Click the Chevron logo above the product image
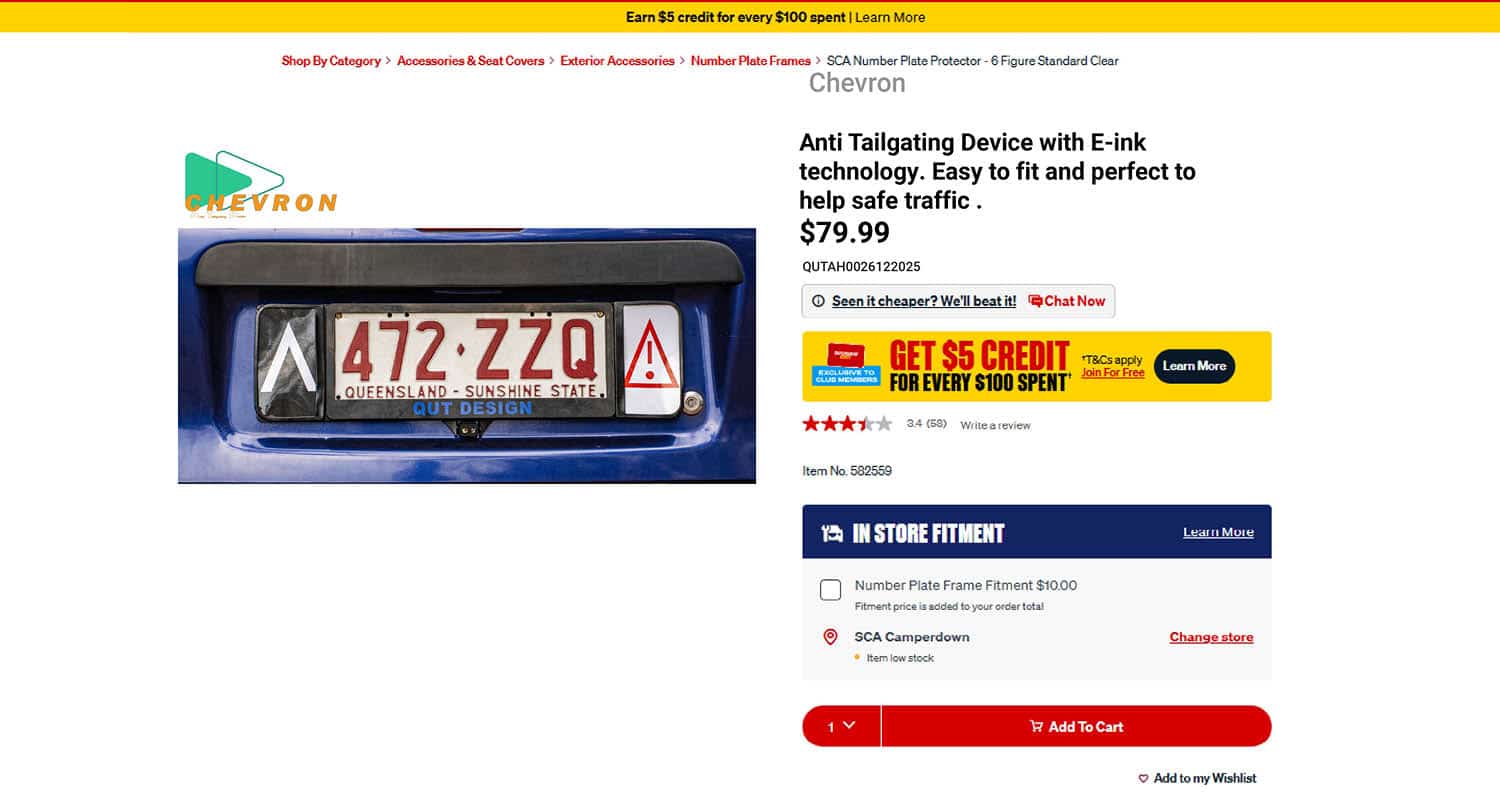Screen dimensions: 1500x800 pyautogui.click(x=261, y=184)
